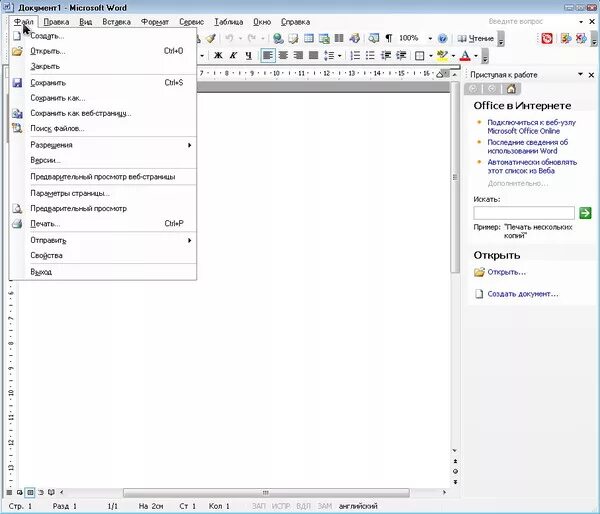Apply bulleted list formatting

point(370,56)
